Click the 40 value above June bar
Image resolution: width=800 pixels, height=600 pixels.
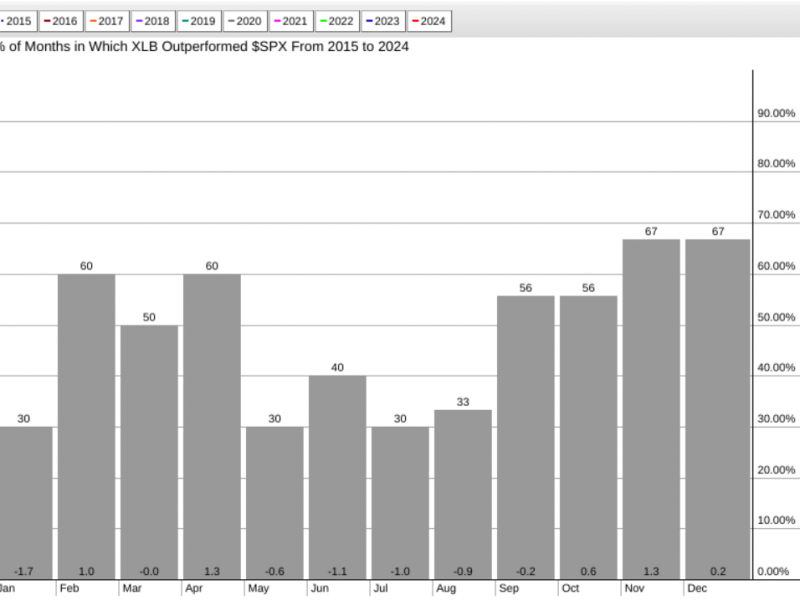(x=337, y=367)
